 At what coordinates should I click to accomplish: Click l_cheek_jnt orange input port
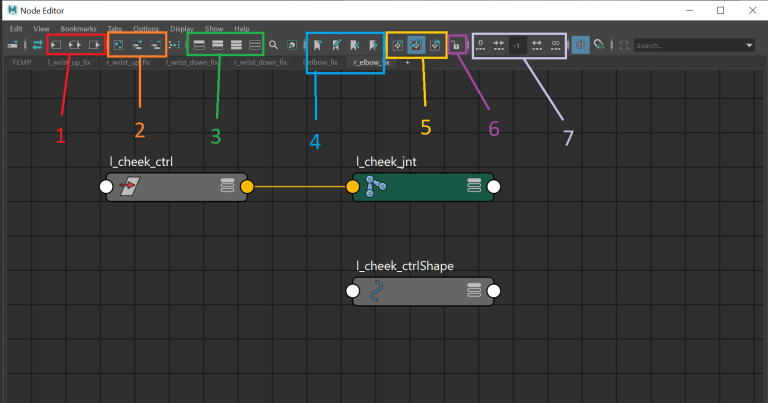pos(353,187)
